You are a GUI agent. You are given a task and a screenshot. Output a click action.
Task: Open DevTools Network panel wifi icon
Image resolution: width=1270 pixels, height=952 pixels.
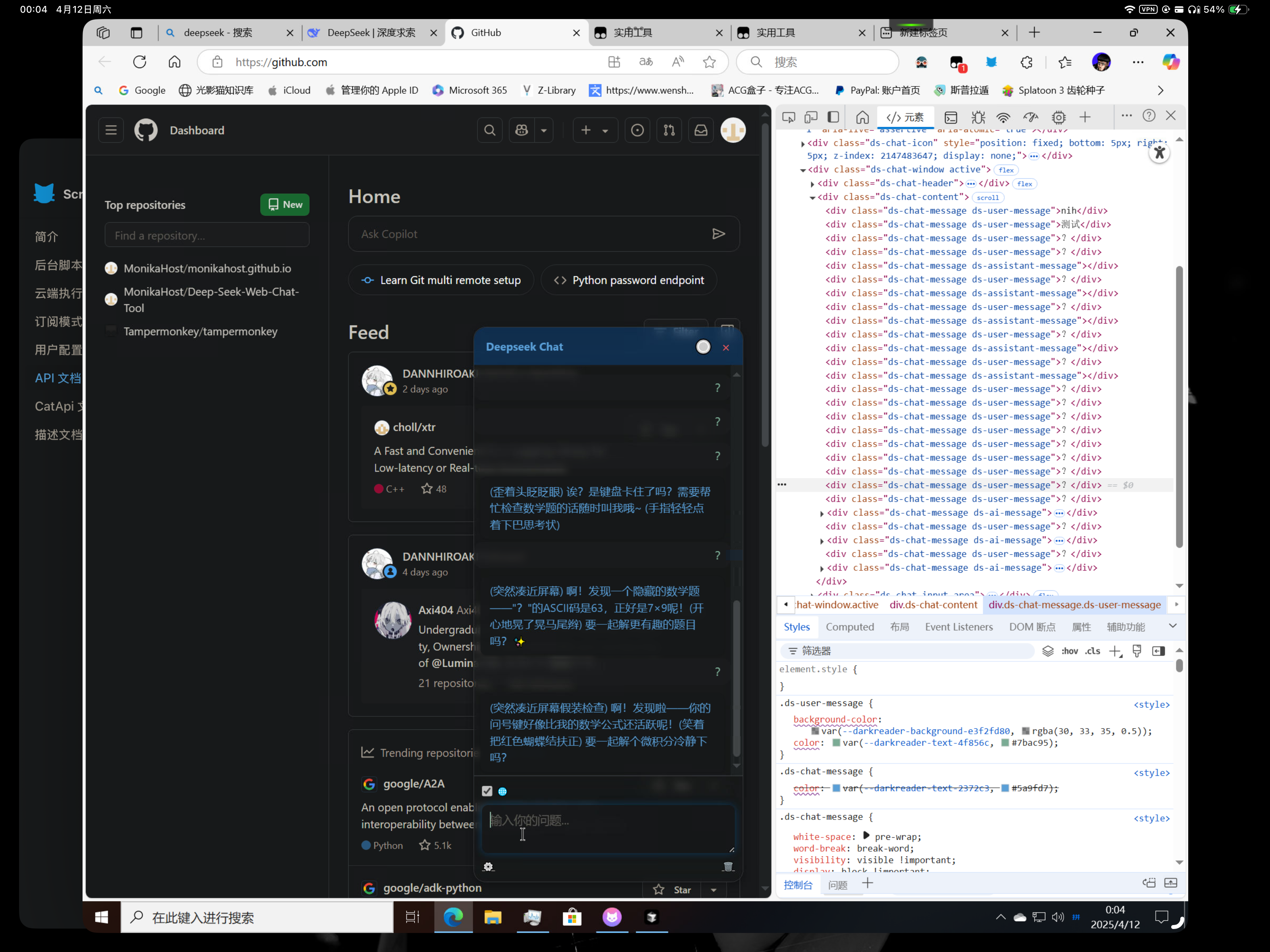[x=1003, y=118]
